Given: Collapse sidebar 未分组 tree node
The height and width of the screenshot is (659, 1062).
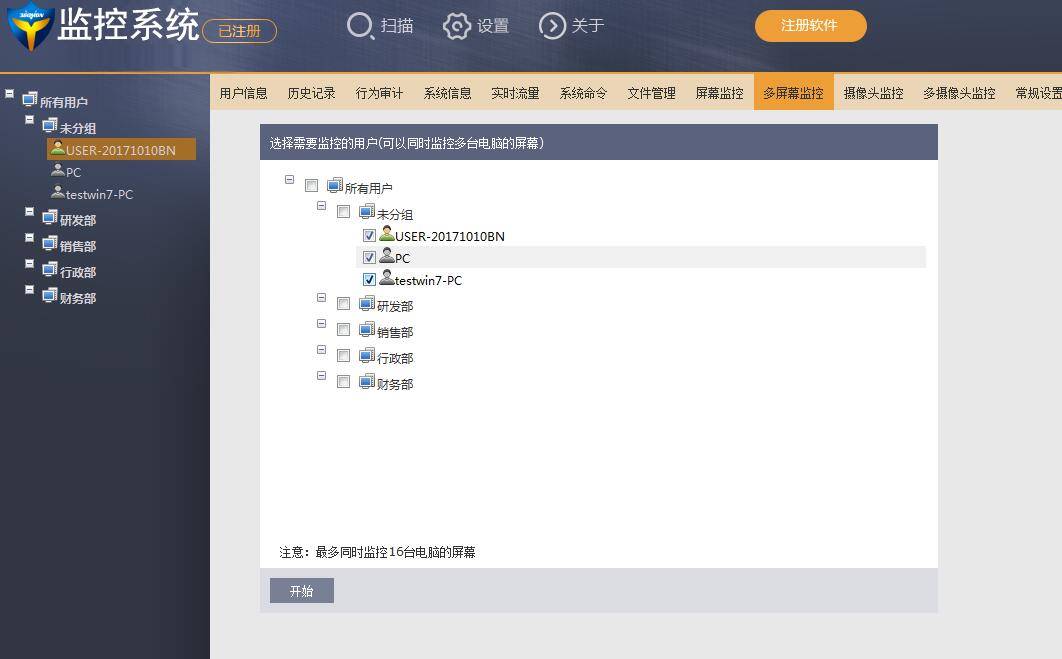Looking at the screenshot, I should click(29, 119).
